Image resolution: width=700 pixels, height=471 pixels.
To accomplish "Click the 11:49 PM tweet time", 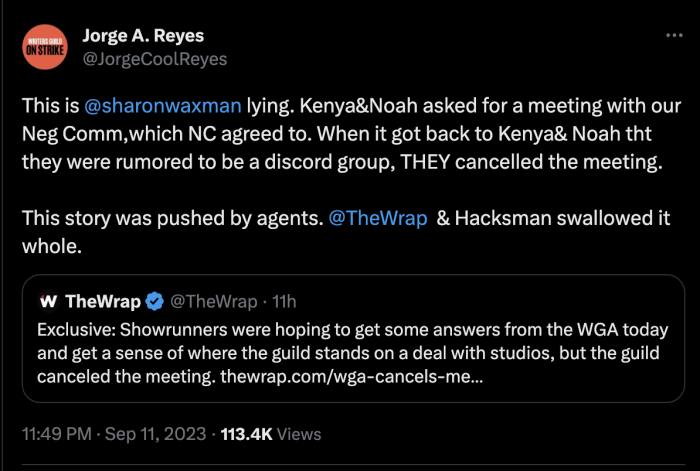I will click(x=57, y=434).
